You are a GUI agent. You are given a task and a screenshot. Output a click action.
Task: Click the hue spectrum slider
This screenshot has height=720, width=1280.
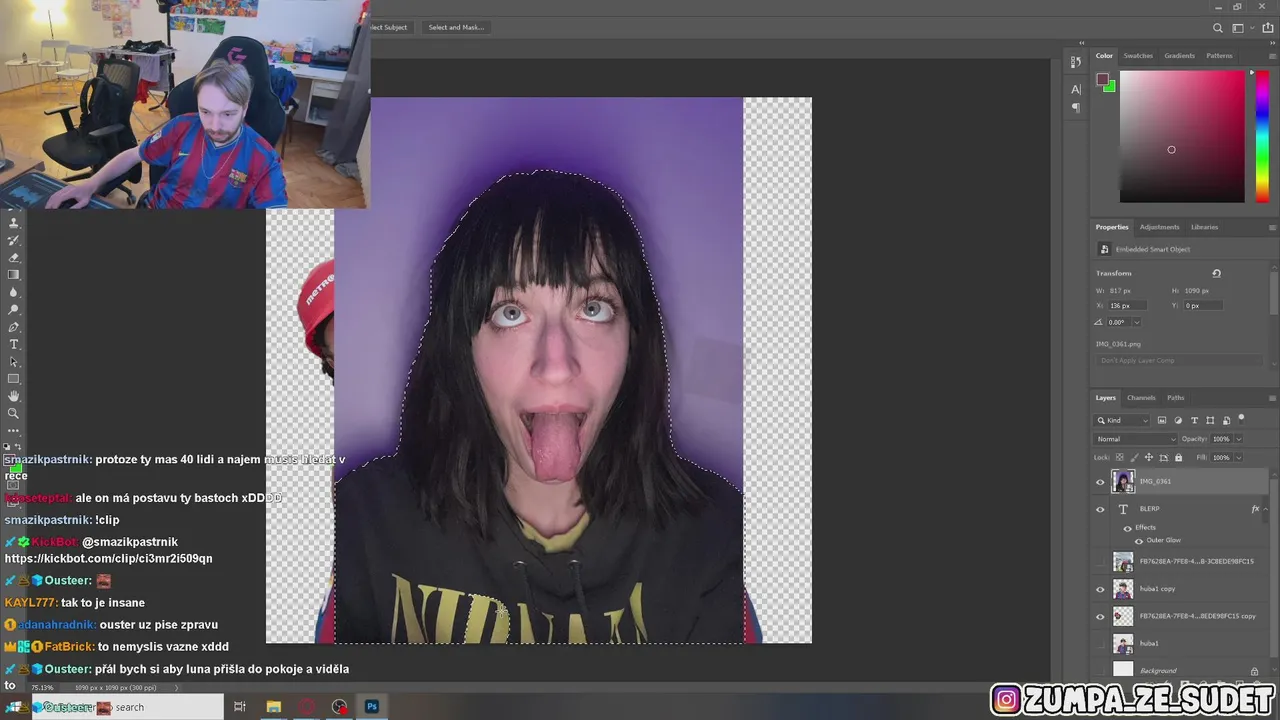point(1263,137)
